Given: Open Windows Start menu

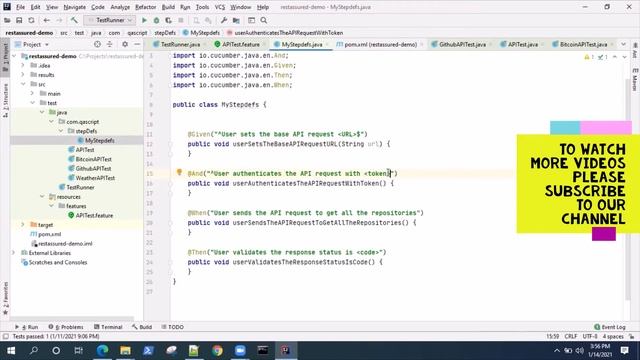Looking at the screenshot, I should (11, 350).
